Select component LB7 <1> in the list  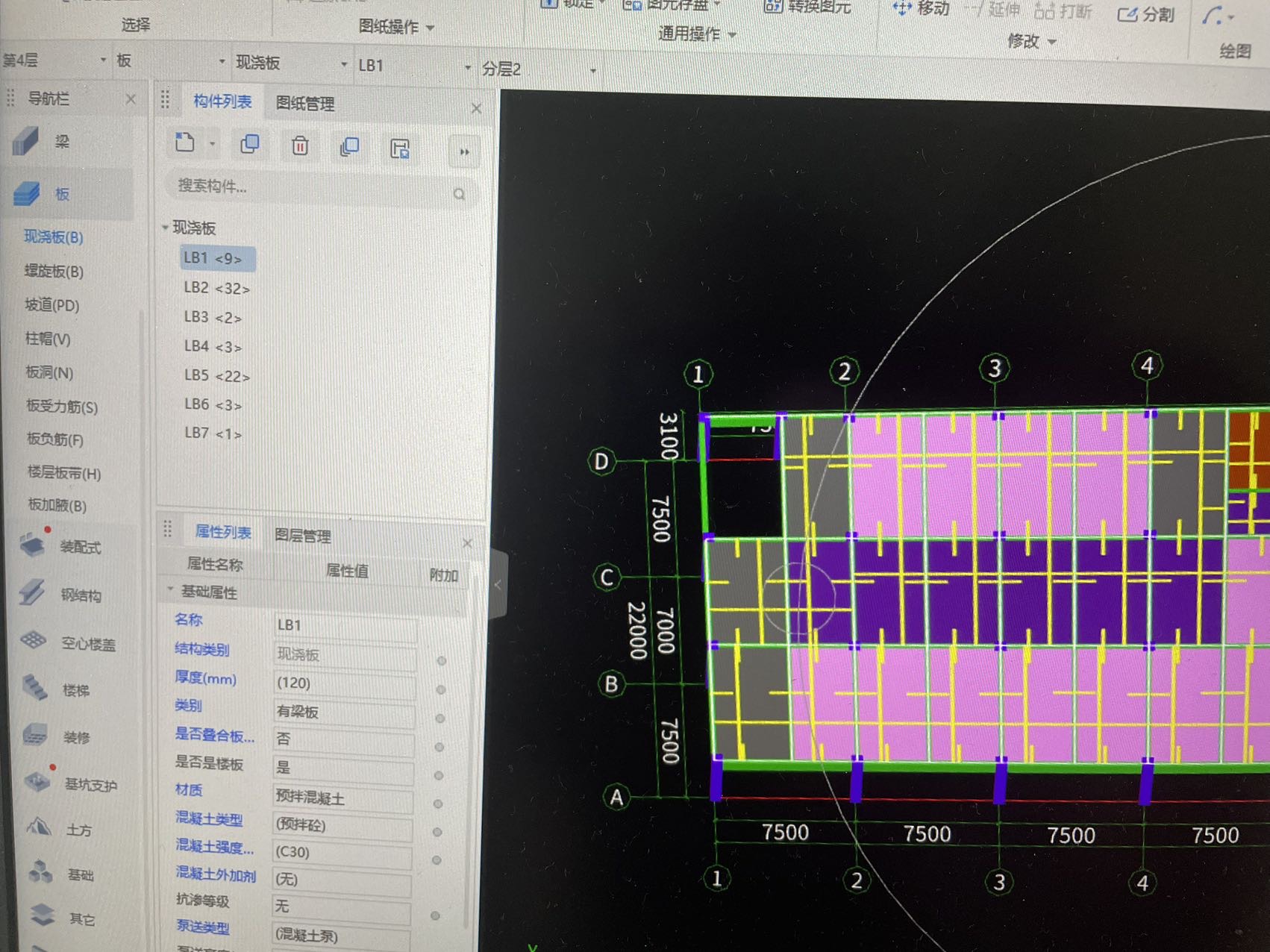tap(213, 433)
